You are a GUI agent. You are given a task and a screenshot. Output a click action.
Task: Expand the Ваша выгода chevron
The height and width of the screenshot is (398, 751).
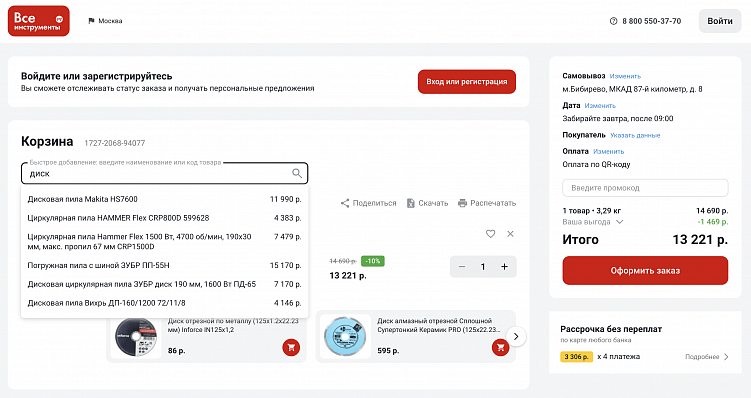(x=619, y=222)
